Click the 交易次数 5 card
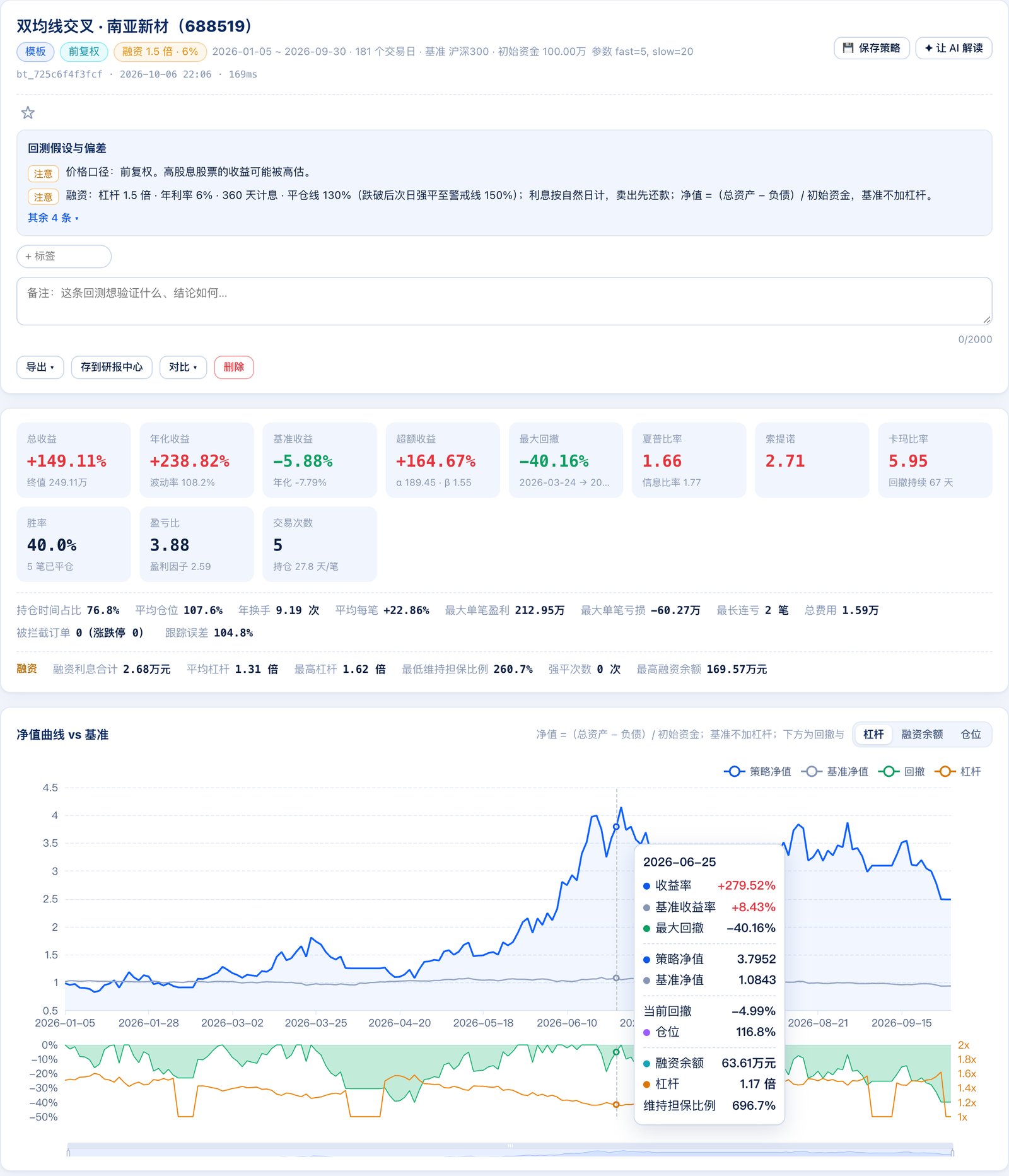 (320, 544)
